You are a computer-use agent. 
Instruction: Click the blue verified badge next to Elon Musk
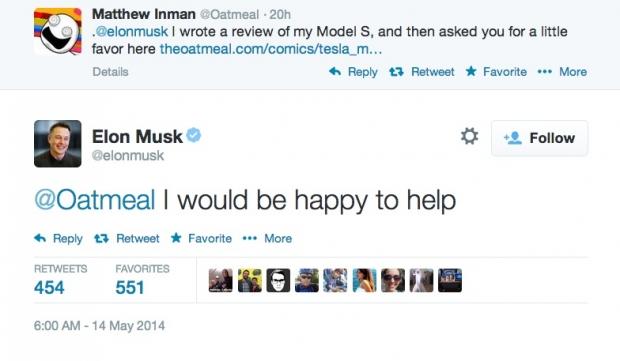click(194, 135)
